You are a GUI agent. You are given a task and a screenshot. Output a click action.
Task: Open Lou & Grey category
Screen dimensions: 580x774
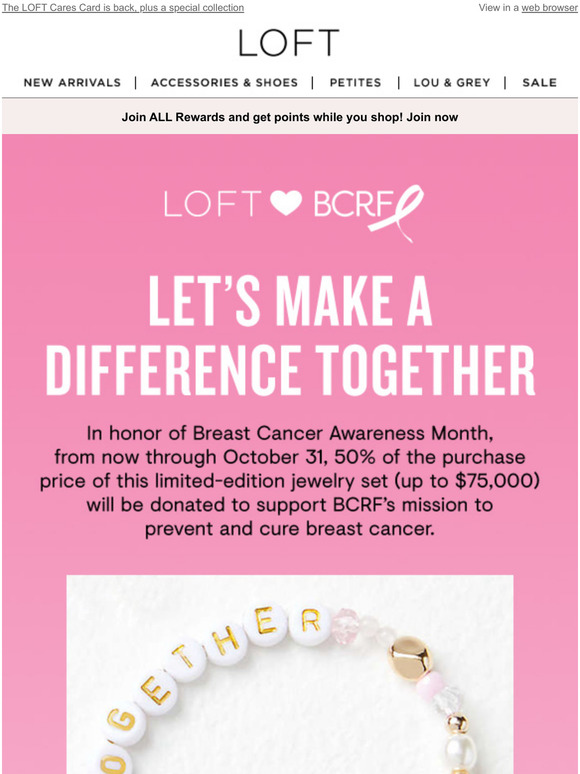(452, 82)
